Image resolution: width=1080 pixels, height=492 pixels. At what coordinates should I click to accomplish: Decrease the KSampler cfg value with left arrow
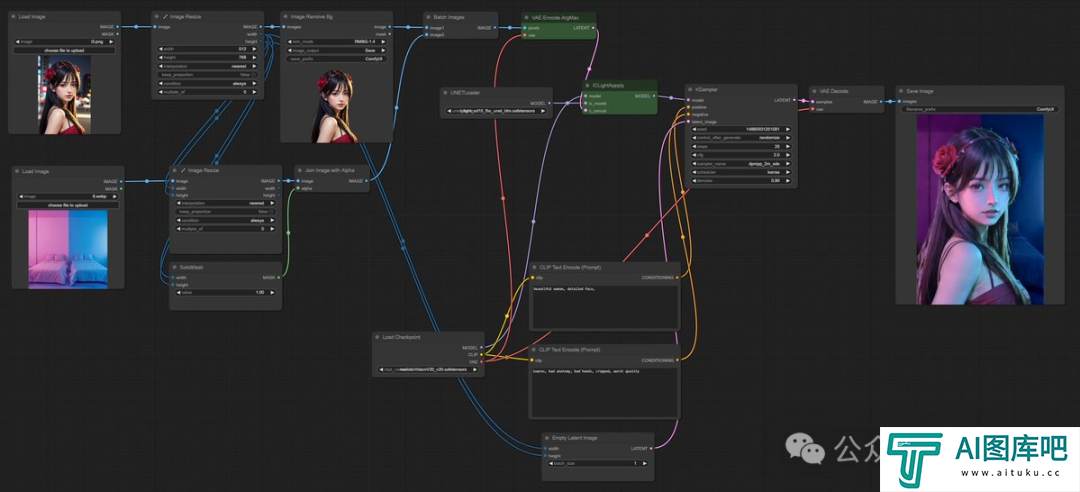point(694,154)
